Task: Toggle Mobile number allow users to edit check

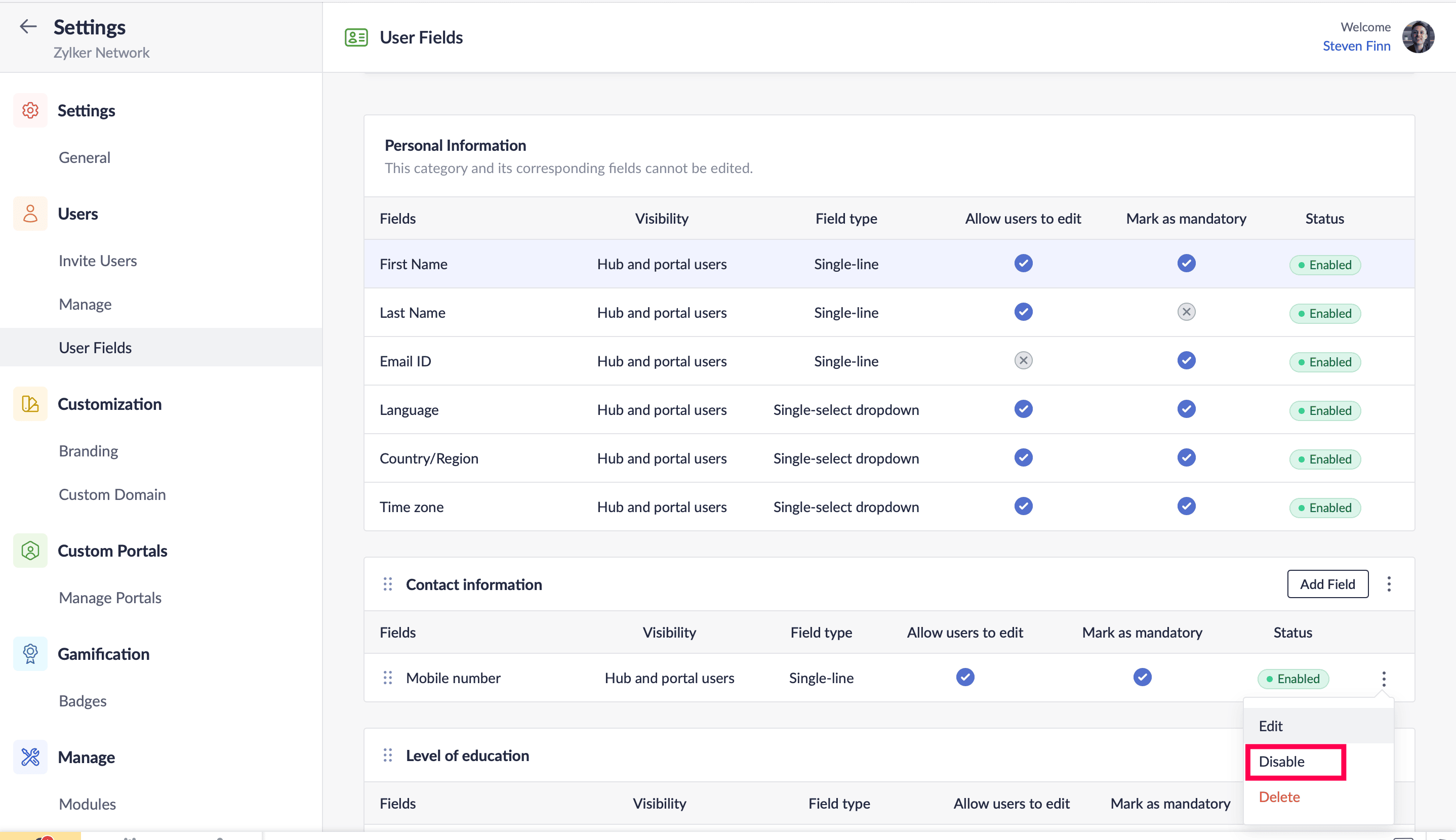Action: [965, 677]
